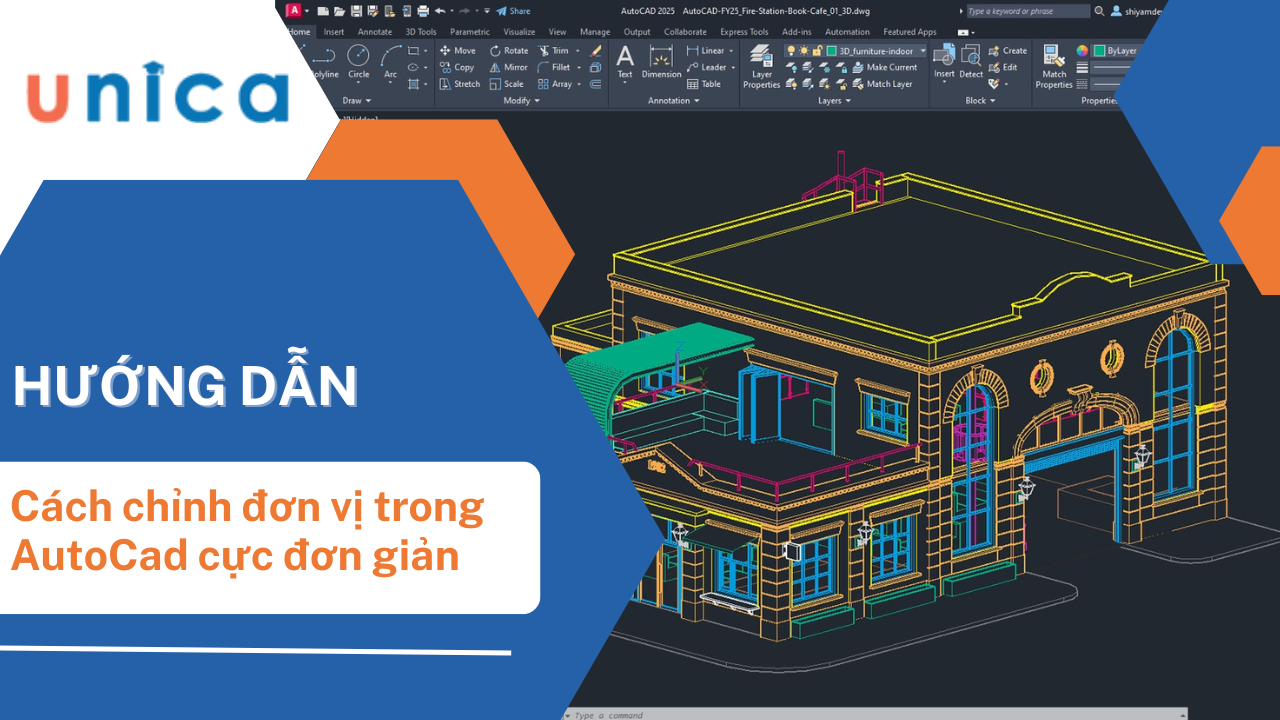Viewport: 1280px width, 720px height.
Task: Select the Ellipse tool icon
Action: 413,67
